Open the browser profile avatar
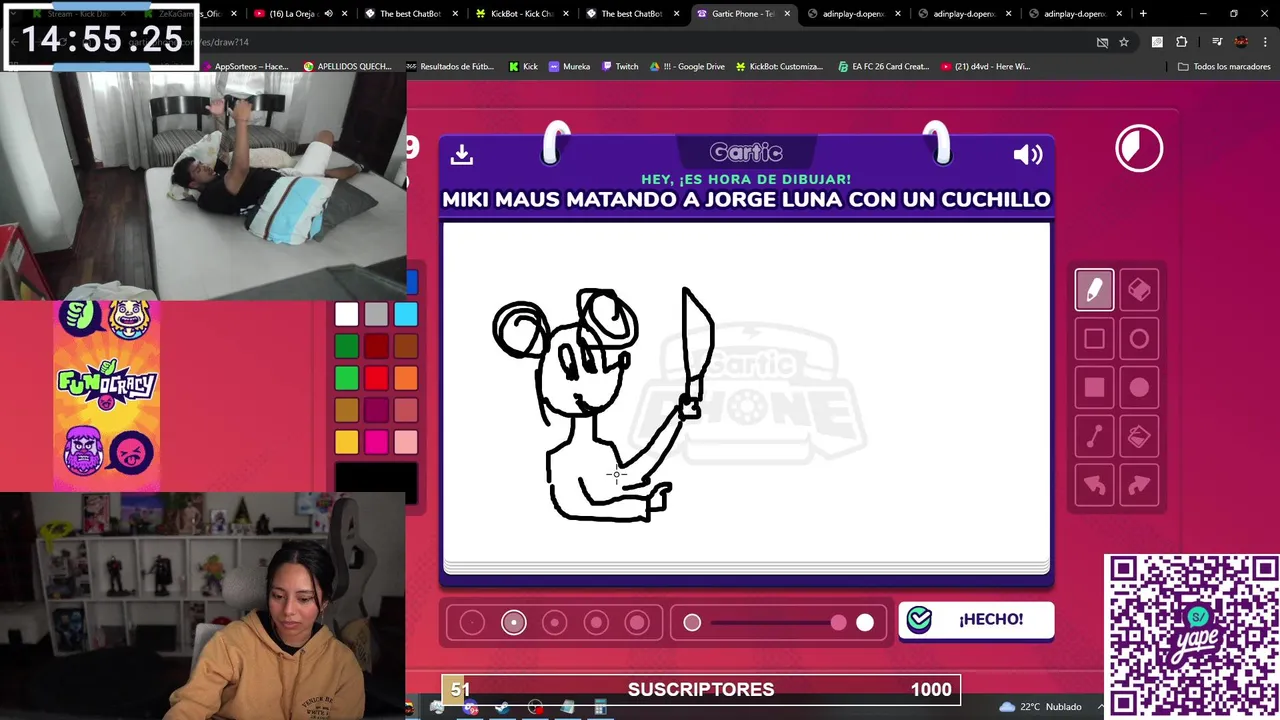This screenshot has height=720, width=1280. click(x=1241, y=42)
